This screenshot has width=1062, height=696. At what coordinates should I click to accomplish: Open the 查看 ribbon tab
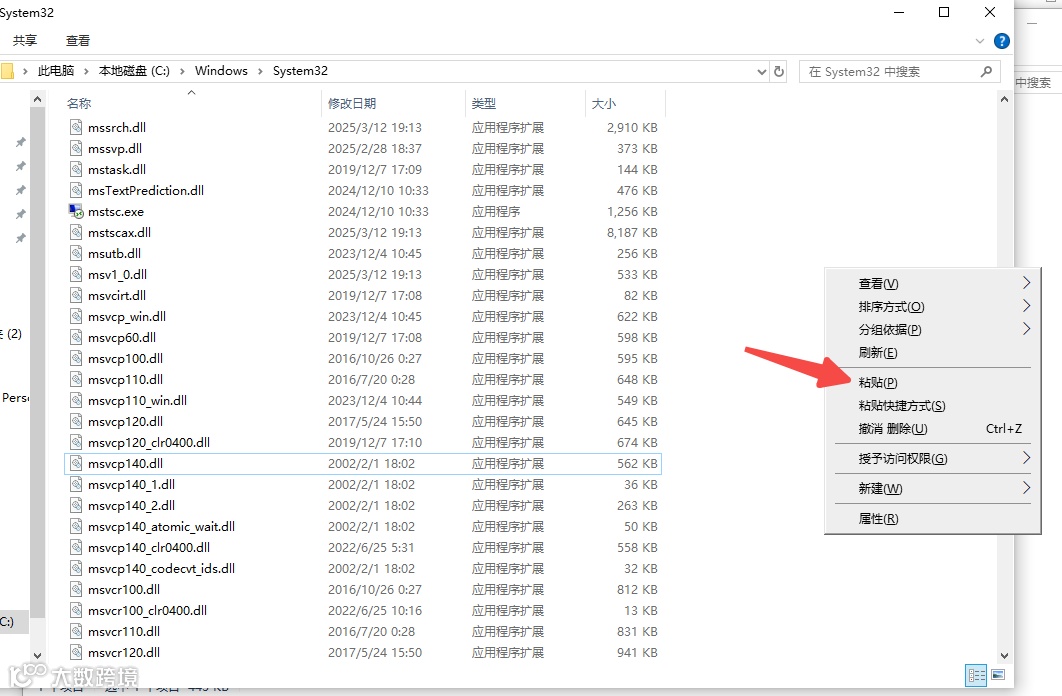pos(78,41)
